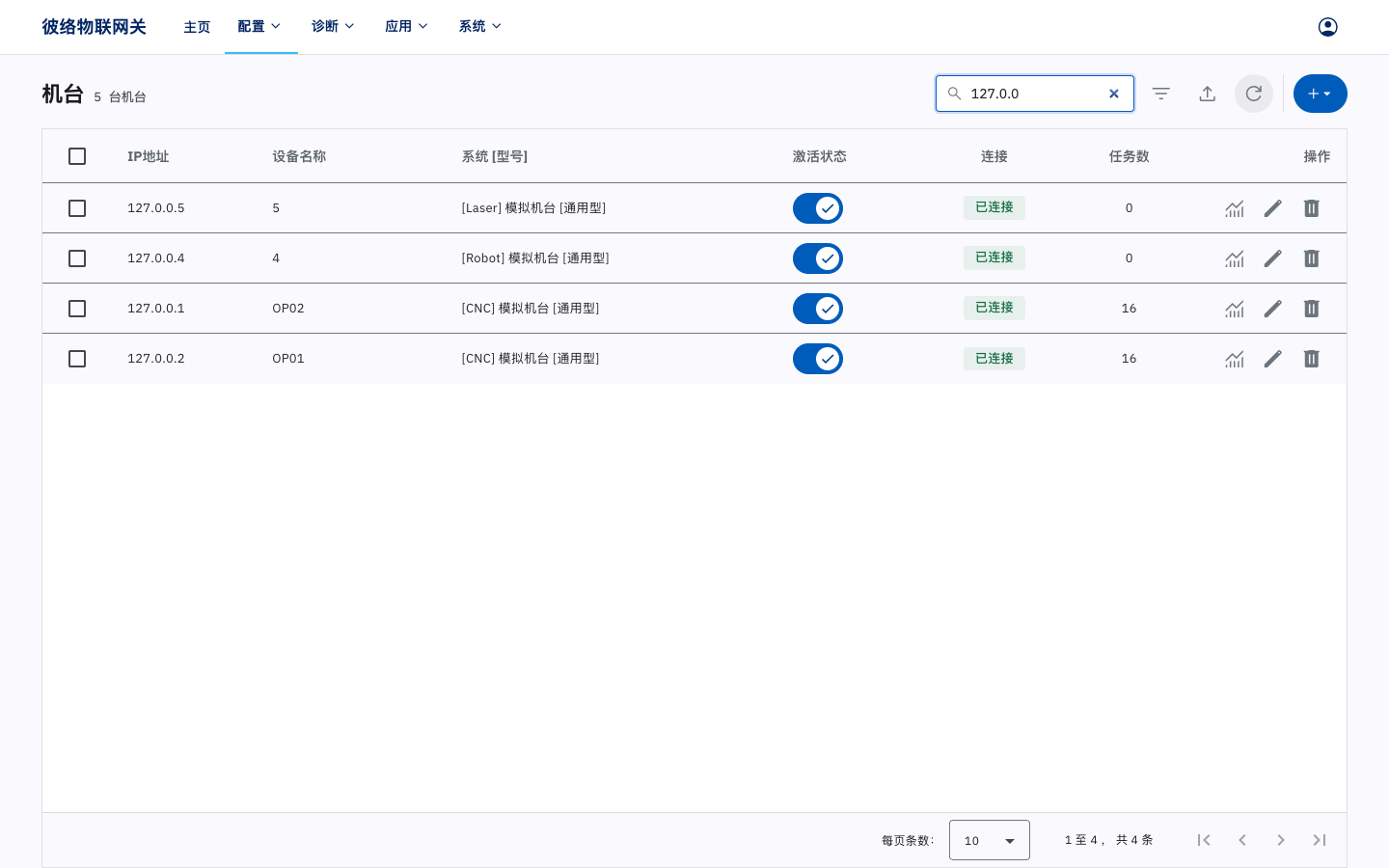Click device name OP02
The width and height of the screenshot is (1389, 868).
coord(288,309)
